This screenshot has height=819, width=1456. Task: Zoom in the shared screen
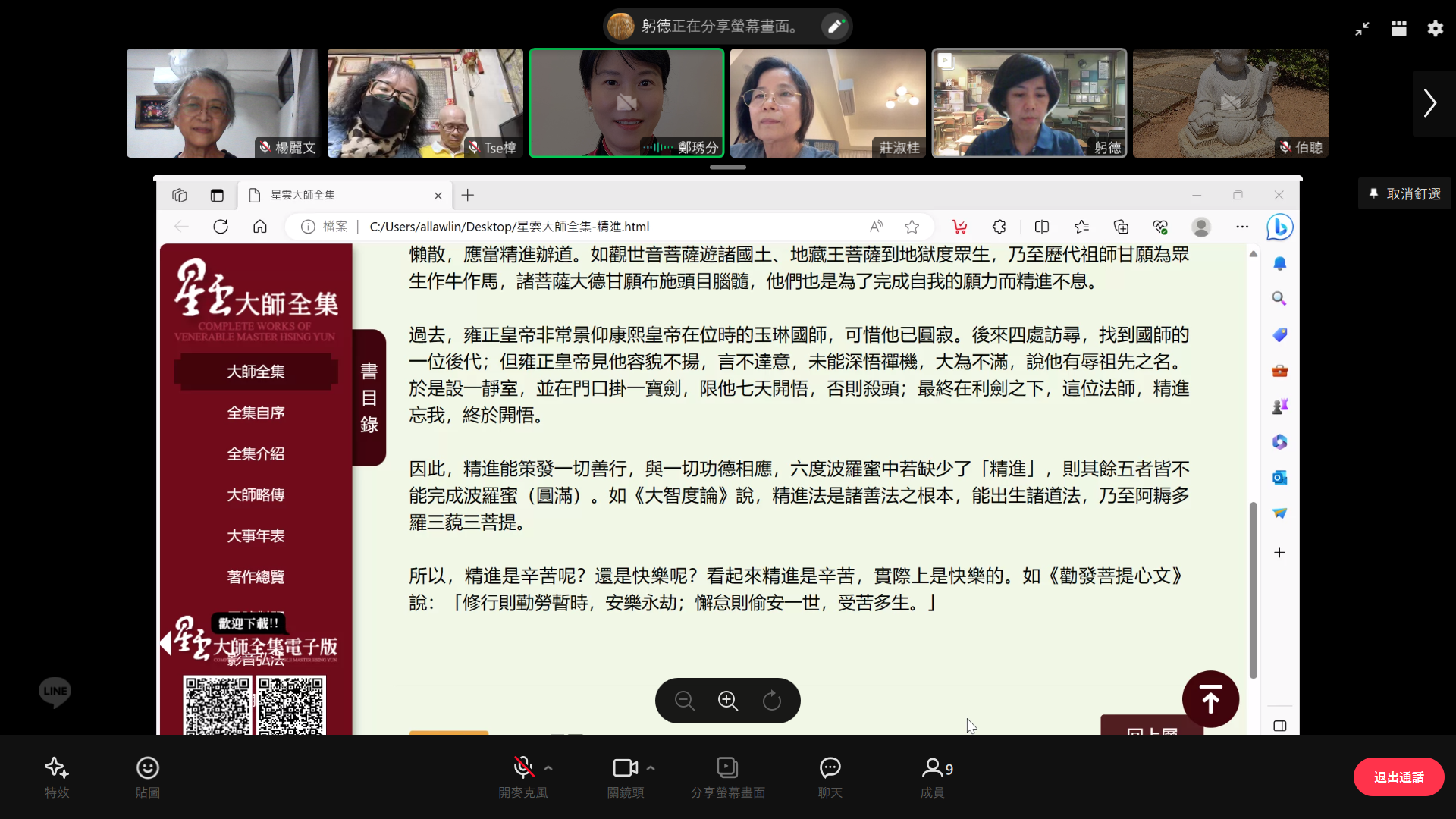coord(728,701)
